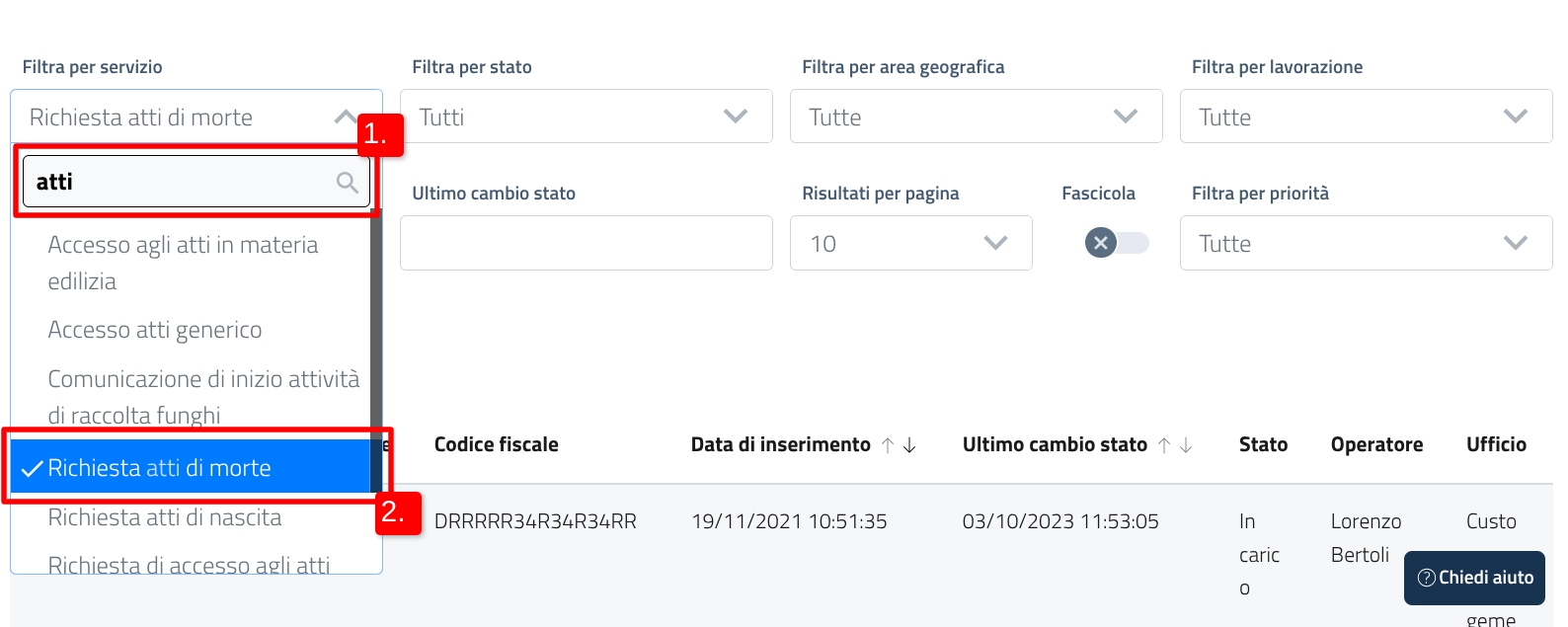Toggle the Fascicola switch
The image size is (1568, 627).
coord(1117,243)
